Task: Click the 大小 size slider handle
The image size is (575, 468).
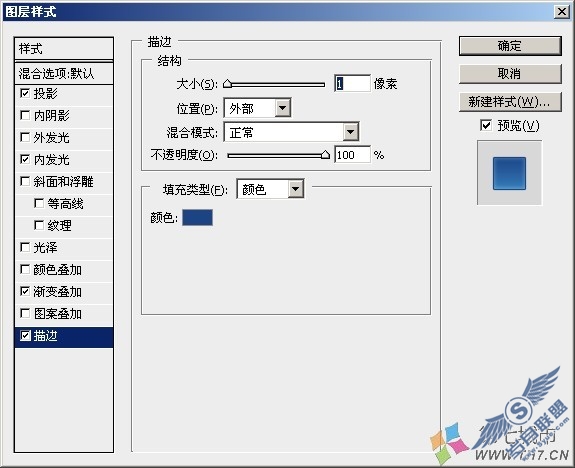Action: 227,84
